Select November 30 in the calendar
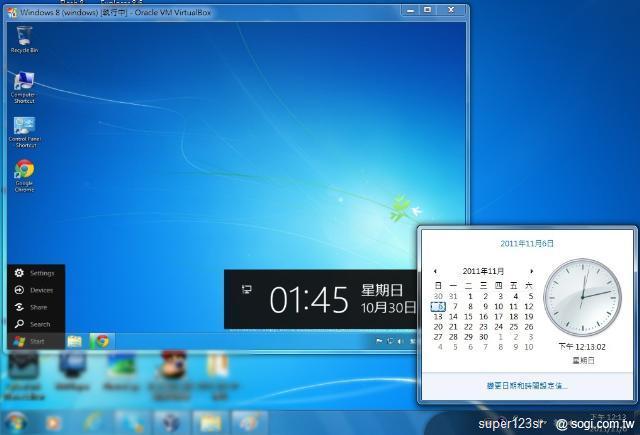 click(x=483, y=337)
